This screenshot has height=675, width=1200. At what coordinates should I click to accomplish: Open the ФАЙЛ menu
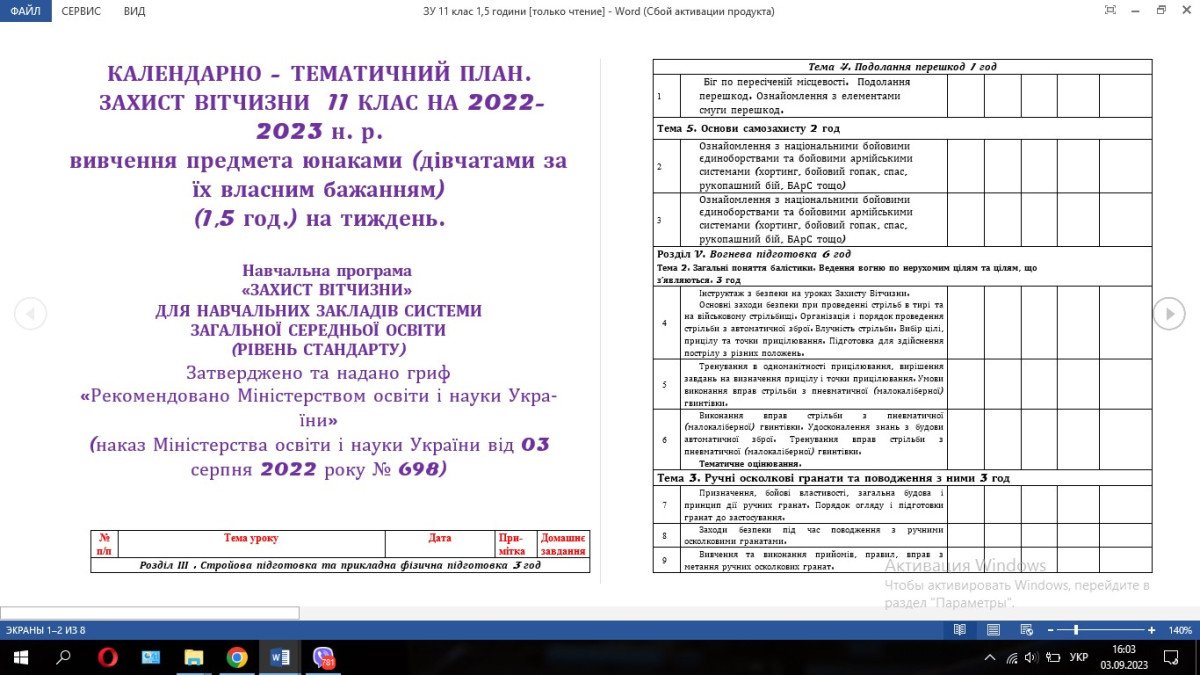coord(25,11)
